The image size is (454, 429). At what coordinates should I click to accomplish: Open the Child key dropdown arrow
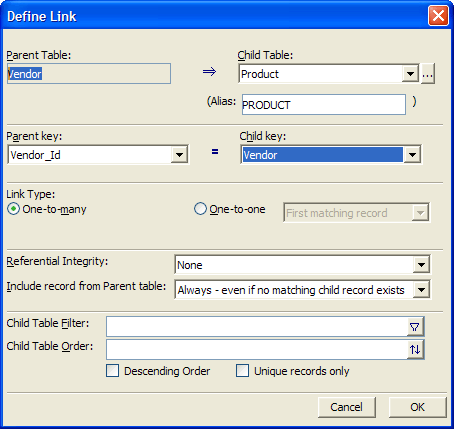(412, 155)
